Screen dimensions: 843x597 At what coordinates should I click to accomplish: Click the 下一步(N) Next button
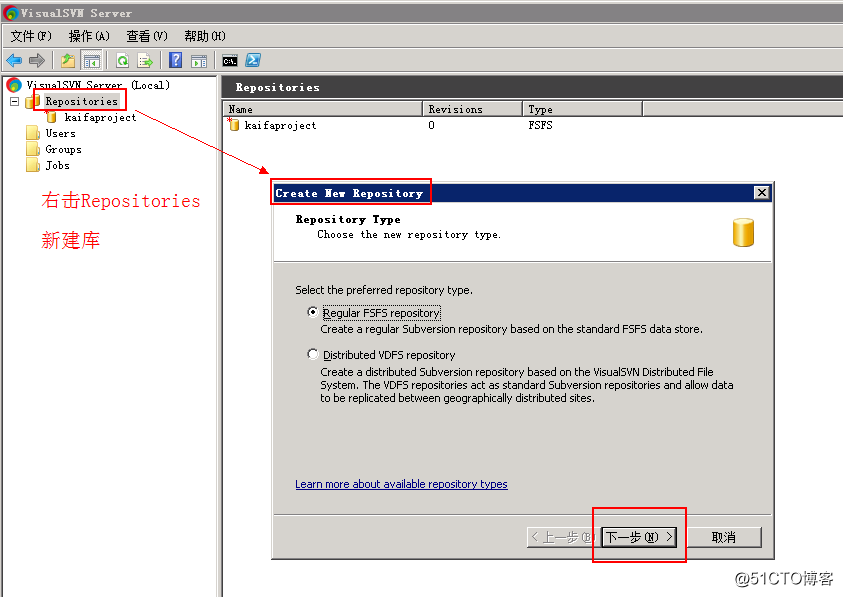click(x=639, y=537)
